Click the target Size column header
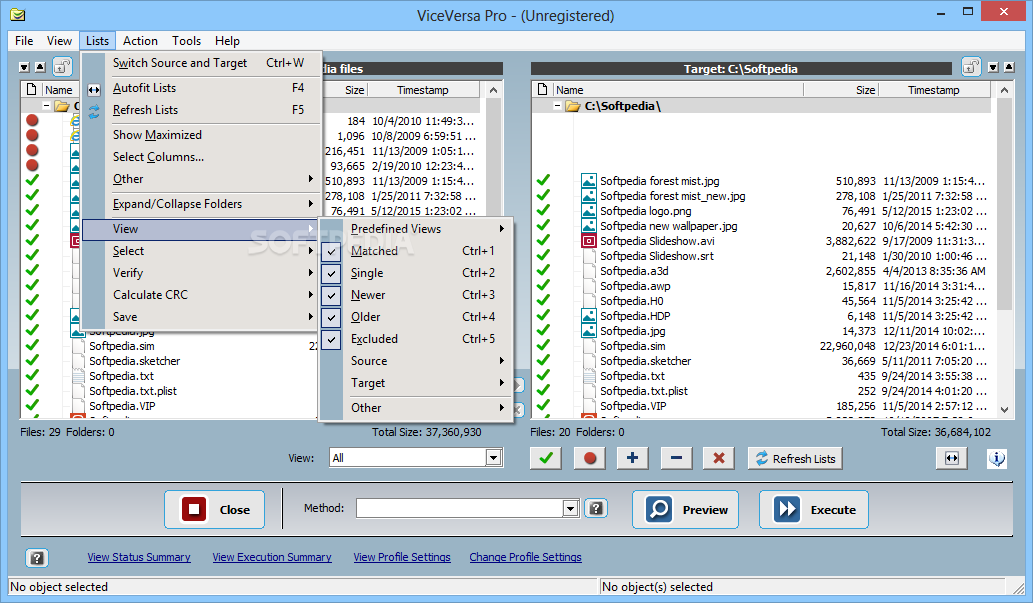 click(840, 90)
